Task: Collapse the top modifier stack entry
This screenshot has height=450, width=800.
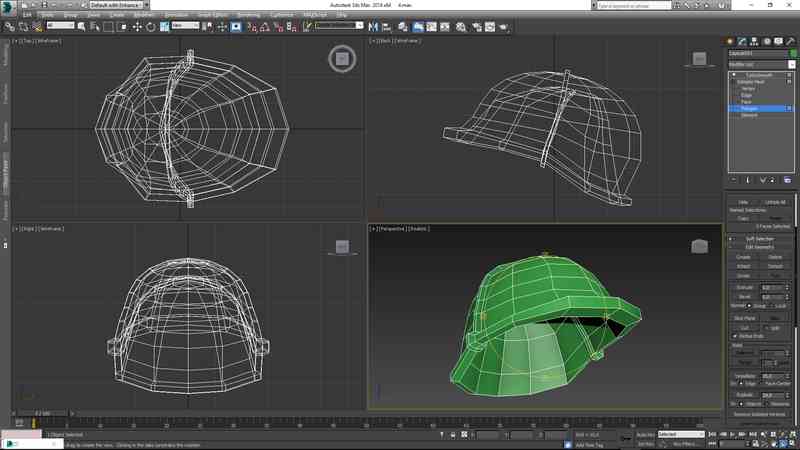Action: 734,75
